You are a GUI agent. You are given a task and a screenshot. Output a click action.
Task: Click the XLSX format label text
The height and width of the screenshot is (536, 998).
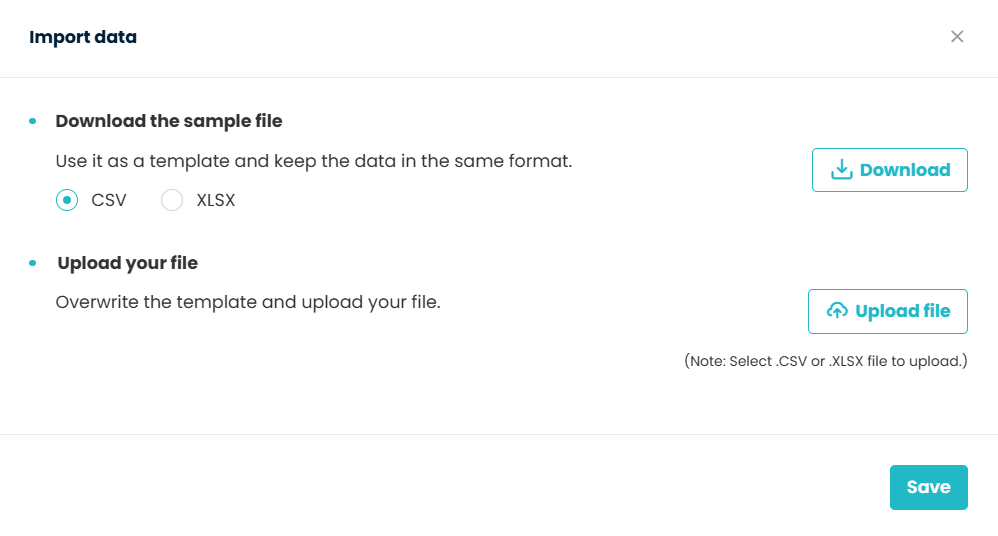coord(216,200)
